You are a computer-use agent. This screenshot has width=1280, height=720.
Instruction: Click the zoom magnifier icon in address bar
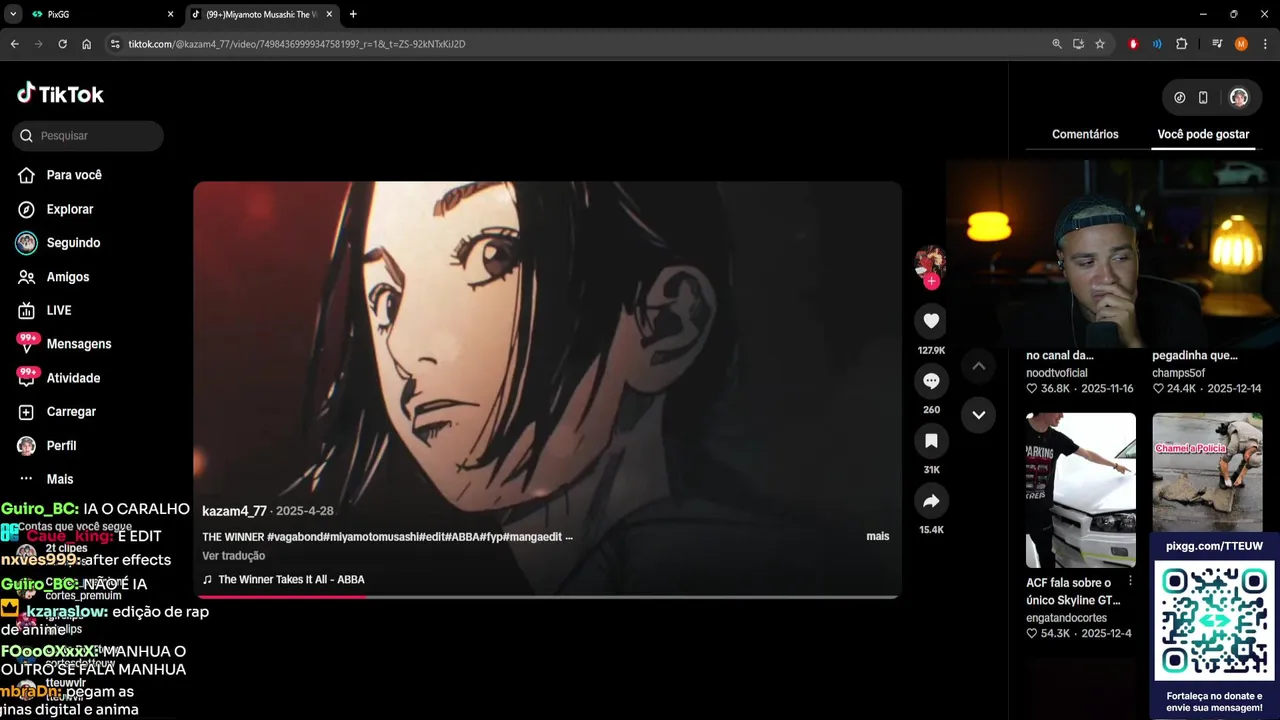click(1057, 44)
